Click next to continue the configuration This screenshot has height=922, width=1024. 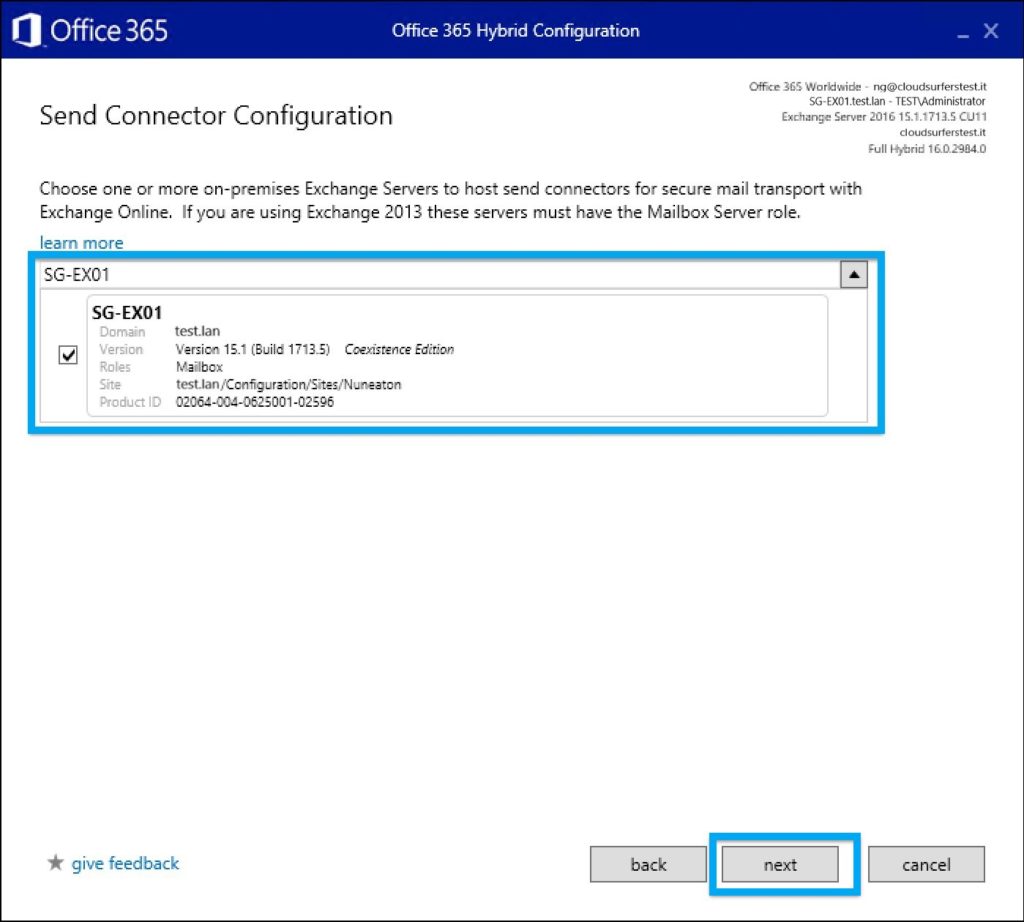click(x=780, y=865)
